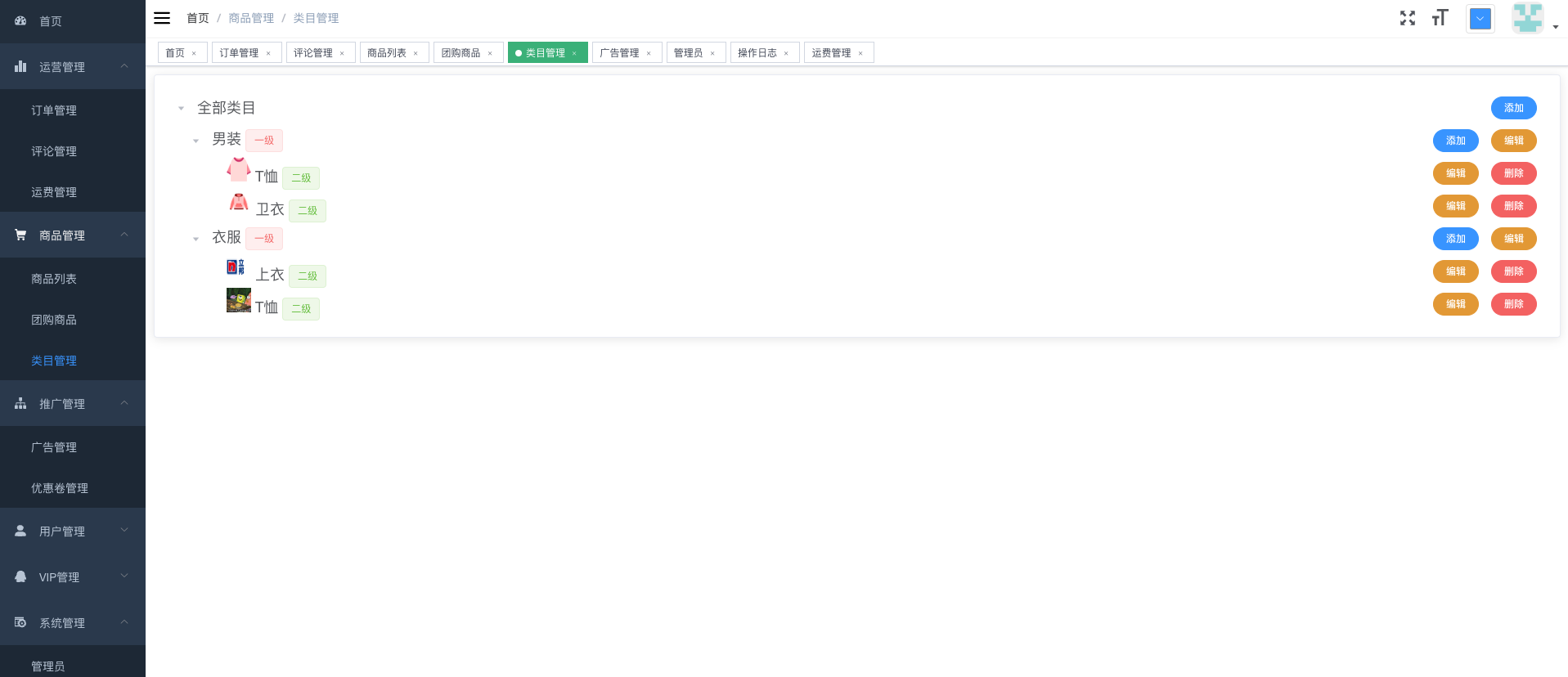Open 运费管理 in the sidebar
Screen dimensions: 1568x677
(73, 192)
